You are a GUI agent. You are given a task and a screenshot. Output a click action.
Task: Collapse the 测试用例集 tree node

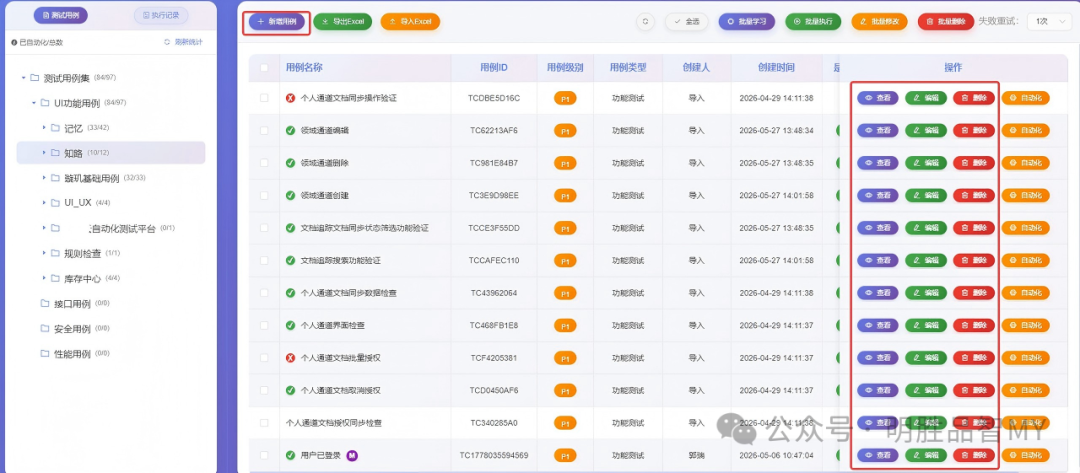[x=24, y=78]
